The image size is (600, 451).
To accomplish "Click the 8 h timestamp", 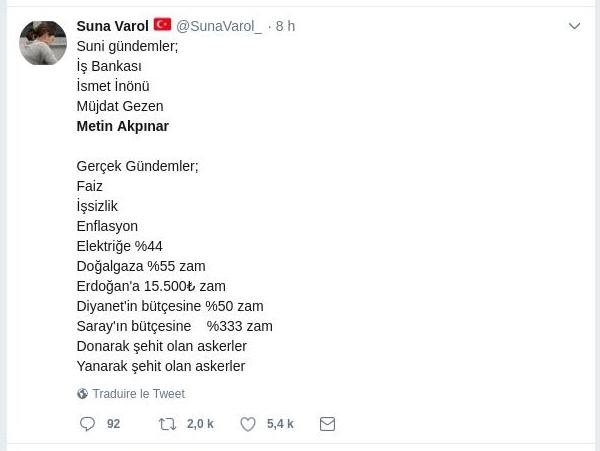I will (285, 26).
